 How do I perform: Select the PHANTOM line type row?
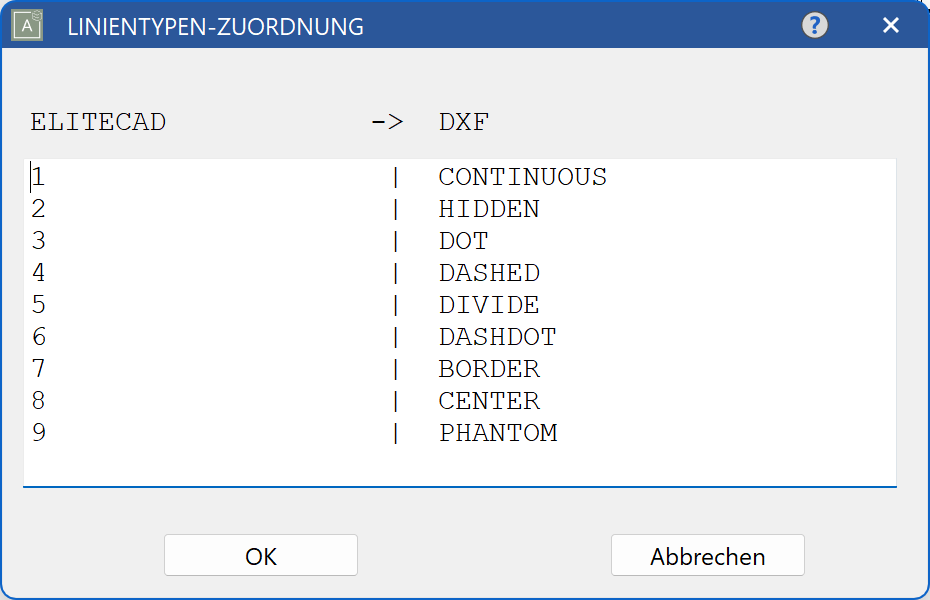pos(497,433)
